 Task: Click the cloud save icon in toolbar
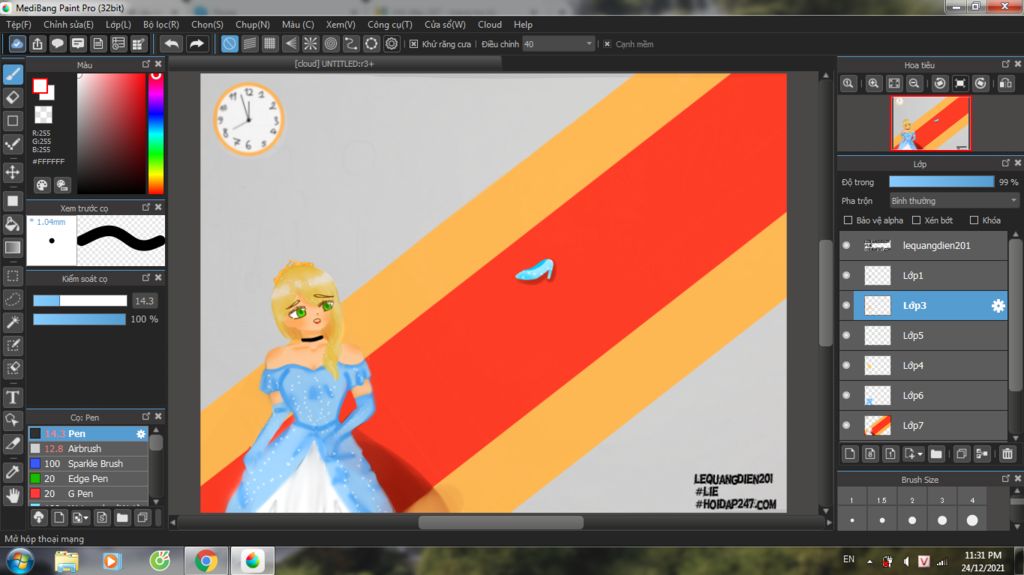pyautogui.click(x=17, y=44)
